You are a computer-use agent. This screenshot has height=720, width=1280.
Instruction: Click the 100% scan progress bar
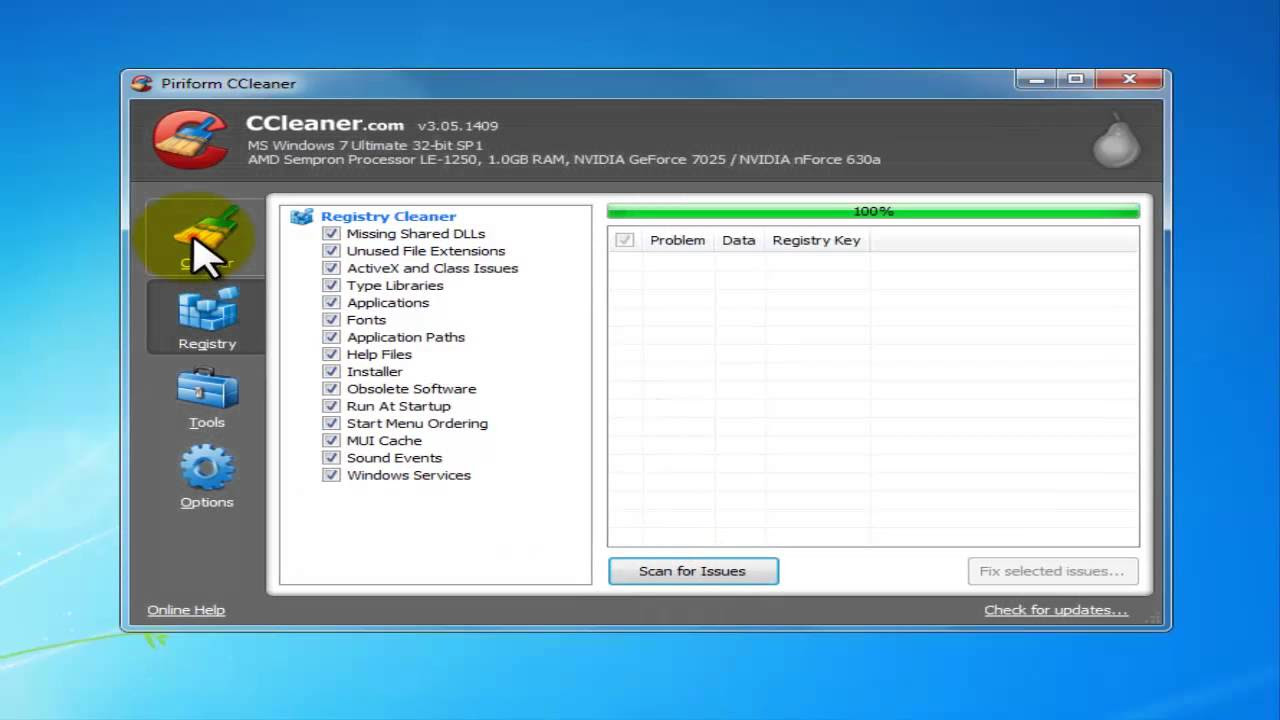pyautogui.click(x=873, y=211)
